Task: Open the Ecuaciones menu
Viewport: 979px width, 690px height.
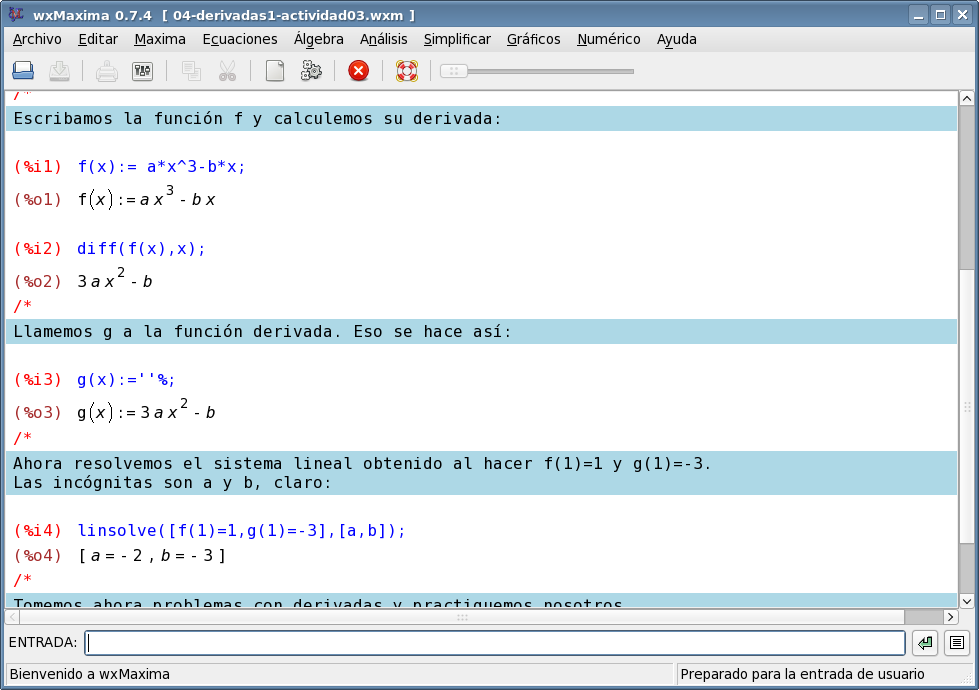Action: [240, 39]
